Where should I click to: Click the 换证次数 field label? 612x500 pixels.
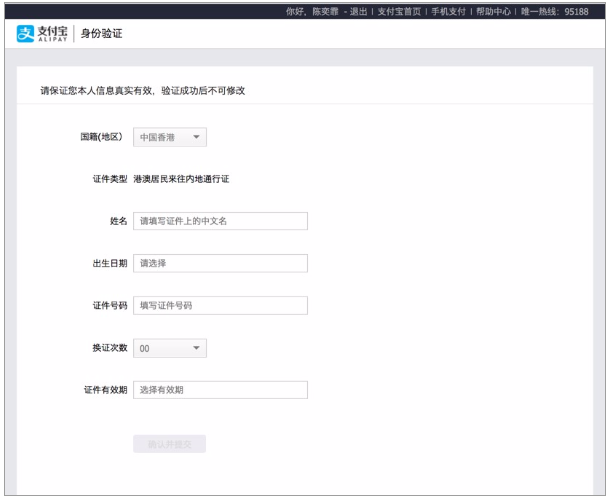click(x=108, y=348)
